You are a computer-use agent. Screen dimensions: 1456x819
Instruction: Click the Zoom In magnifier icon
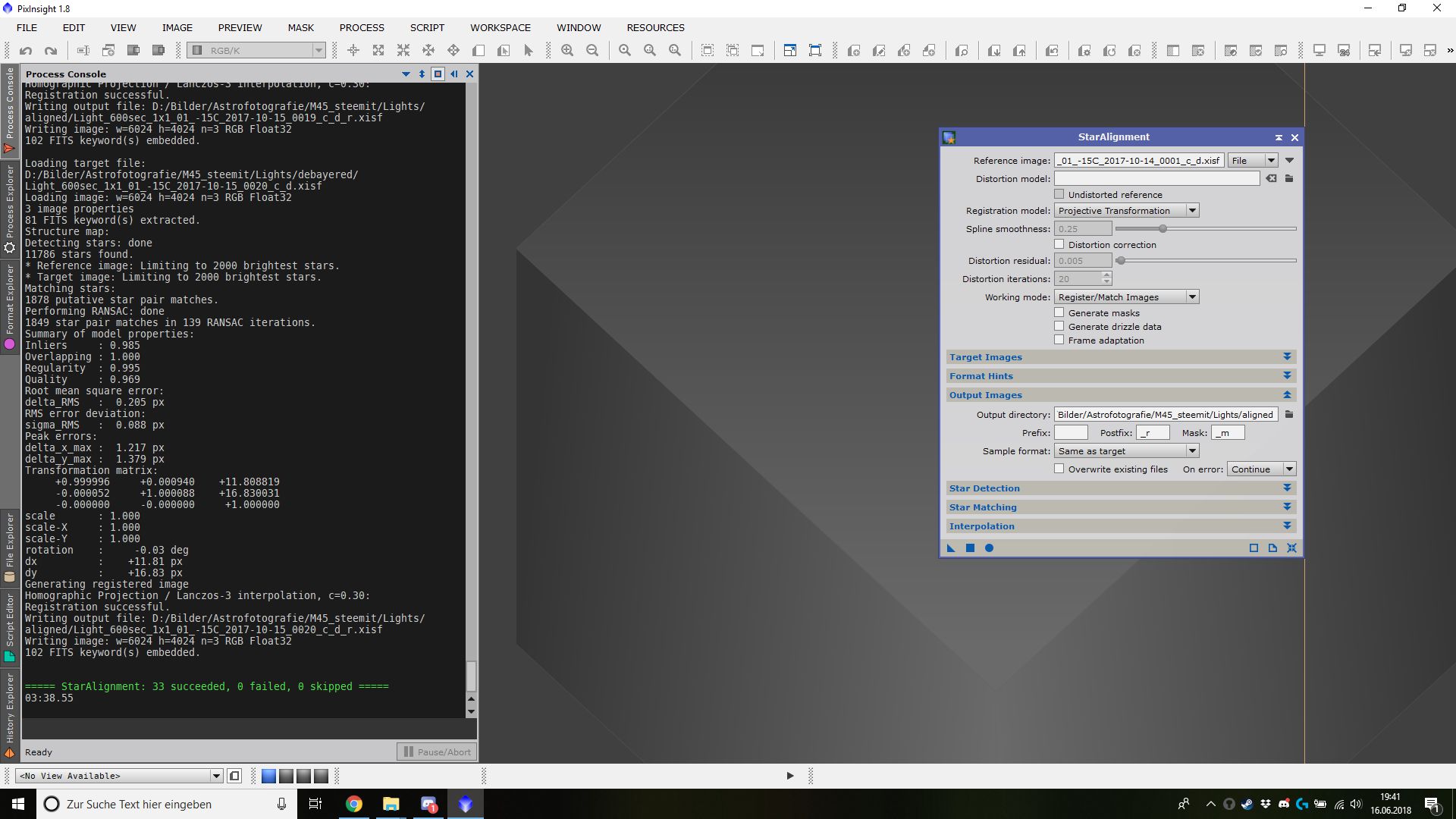tap(567, 51)
